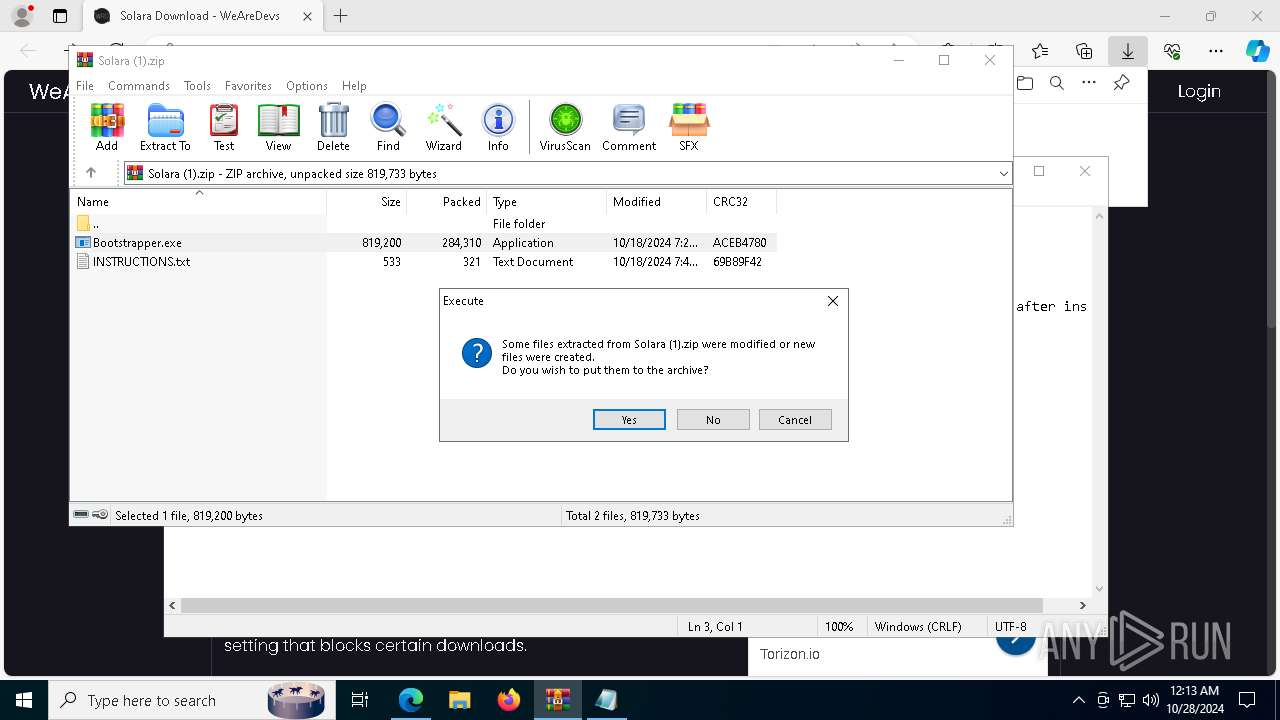Run the VirusScan tool
Screen dimensions: 1280x720
click(565, 127)
